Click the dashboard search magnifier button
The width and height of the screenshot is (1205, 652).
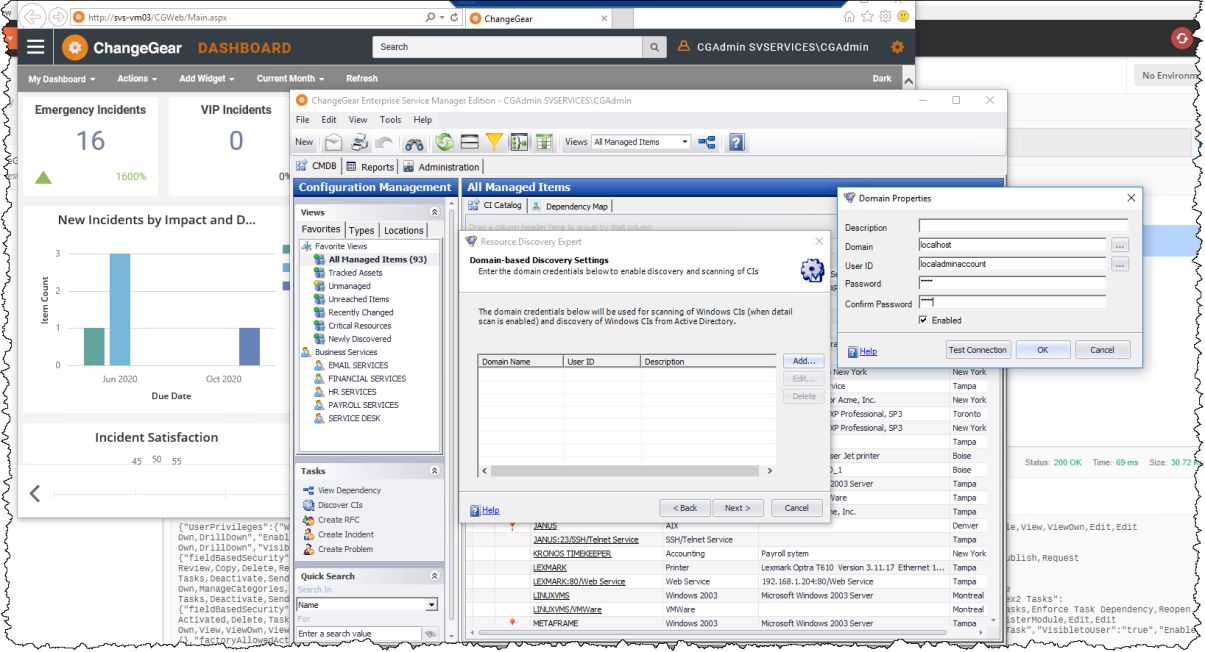(x=654, y=47)
